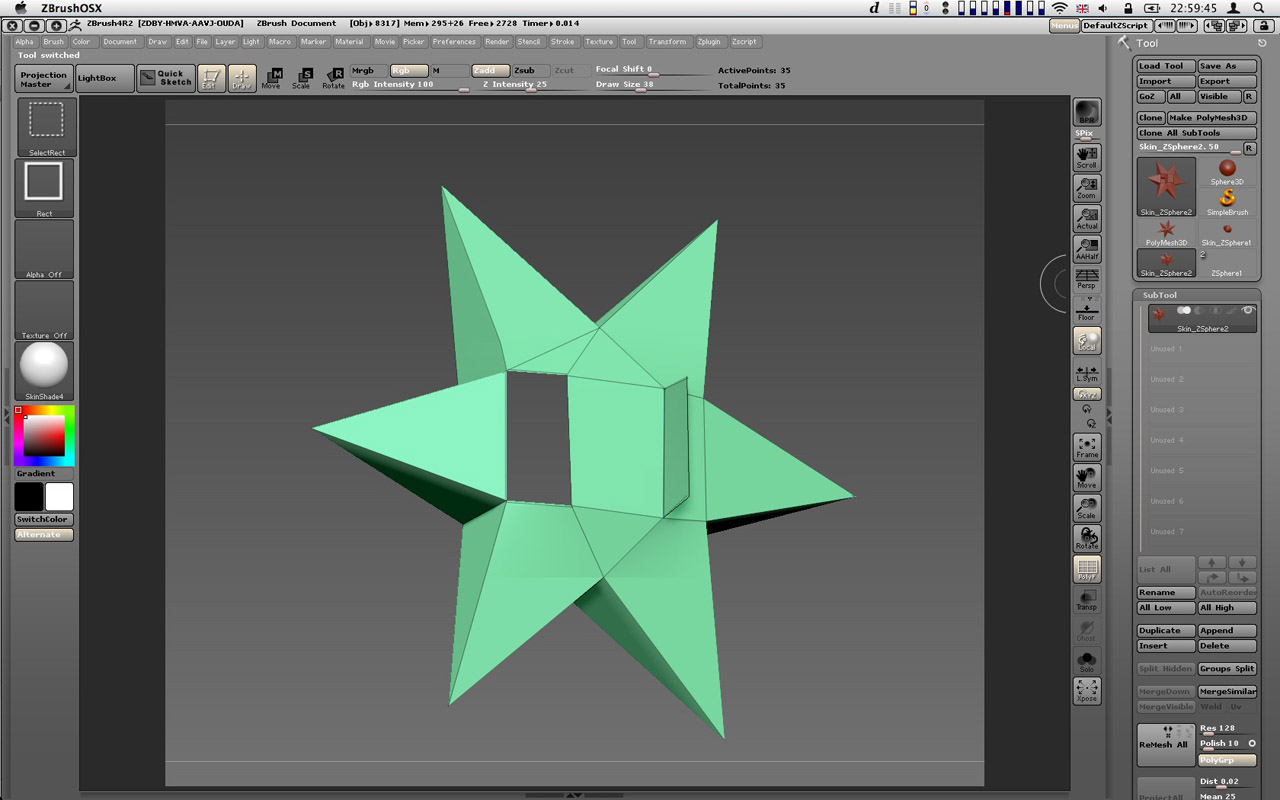Click the Xpose icon
1280x800 pixels.
click(x=1086, y=690)
